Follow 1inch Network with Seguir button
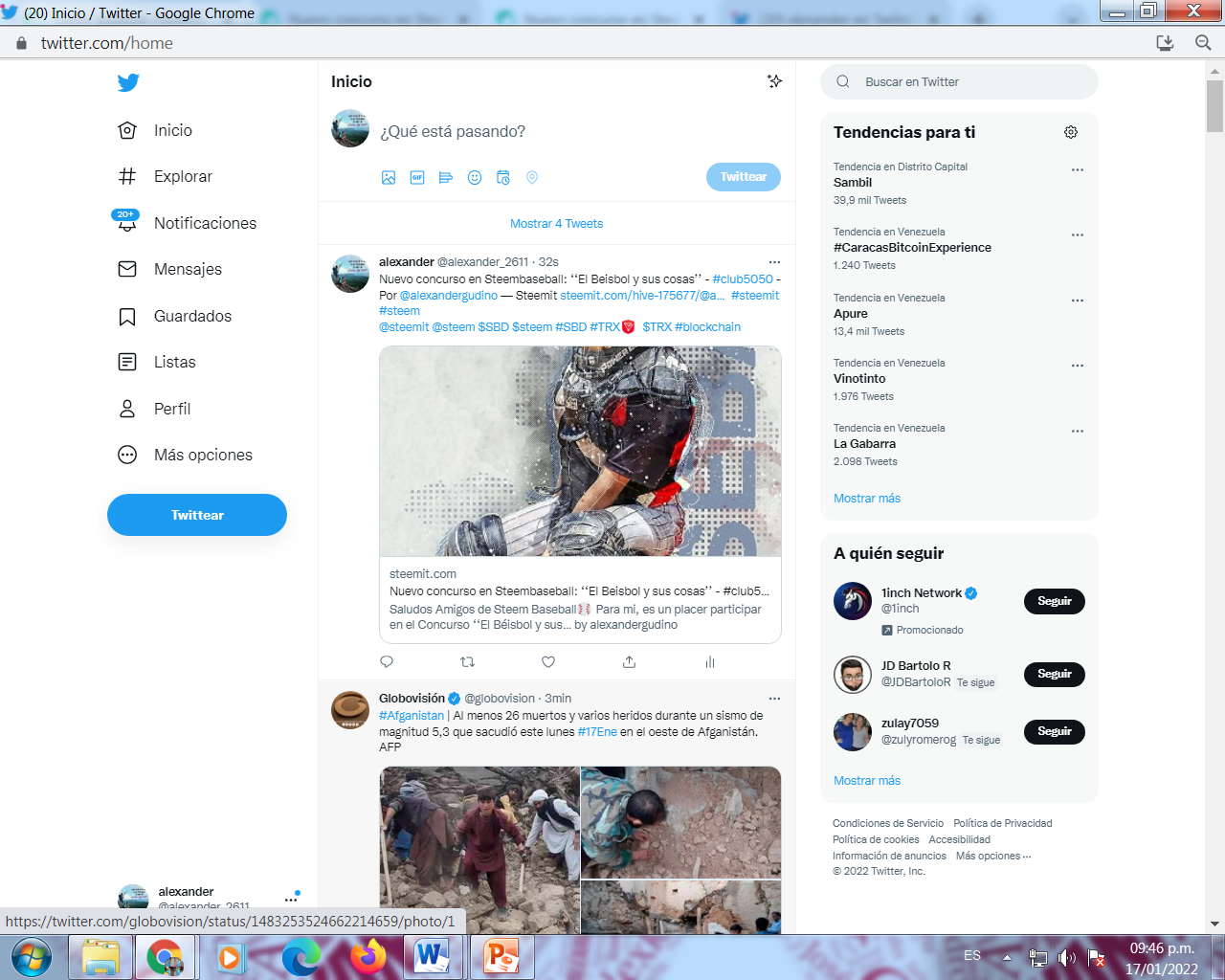Image resolution: width=1225 pixels, height=980 pixels. [x=1054, y=601]
